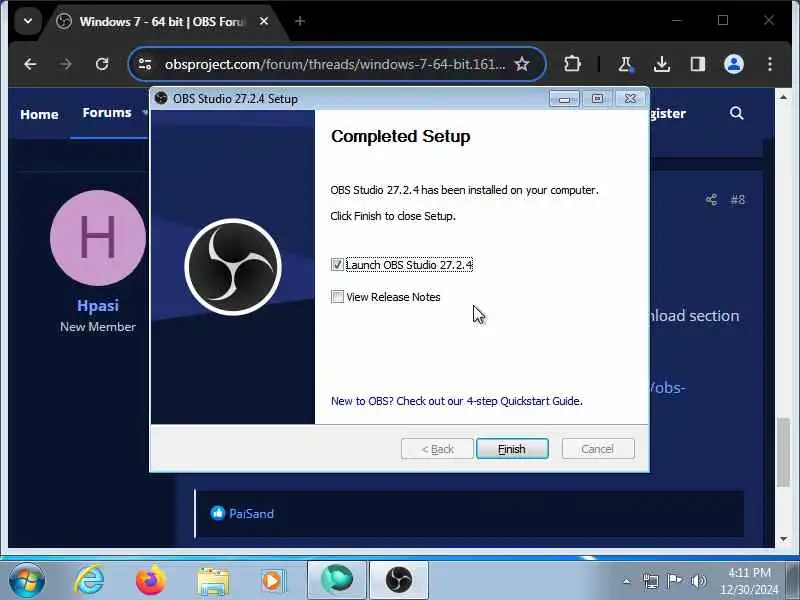Open the volume speaker tray icon
The image size is (800, 600).
tap(698, 581)
